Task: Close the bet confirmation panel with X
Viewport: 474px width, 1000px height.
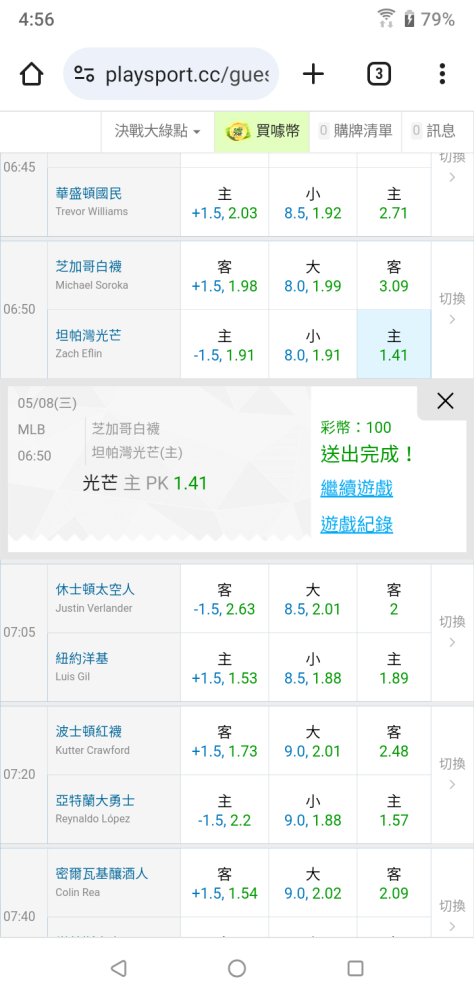Action: [445, 401]
